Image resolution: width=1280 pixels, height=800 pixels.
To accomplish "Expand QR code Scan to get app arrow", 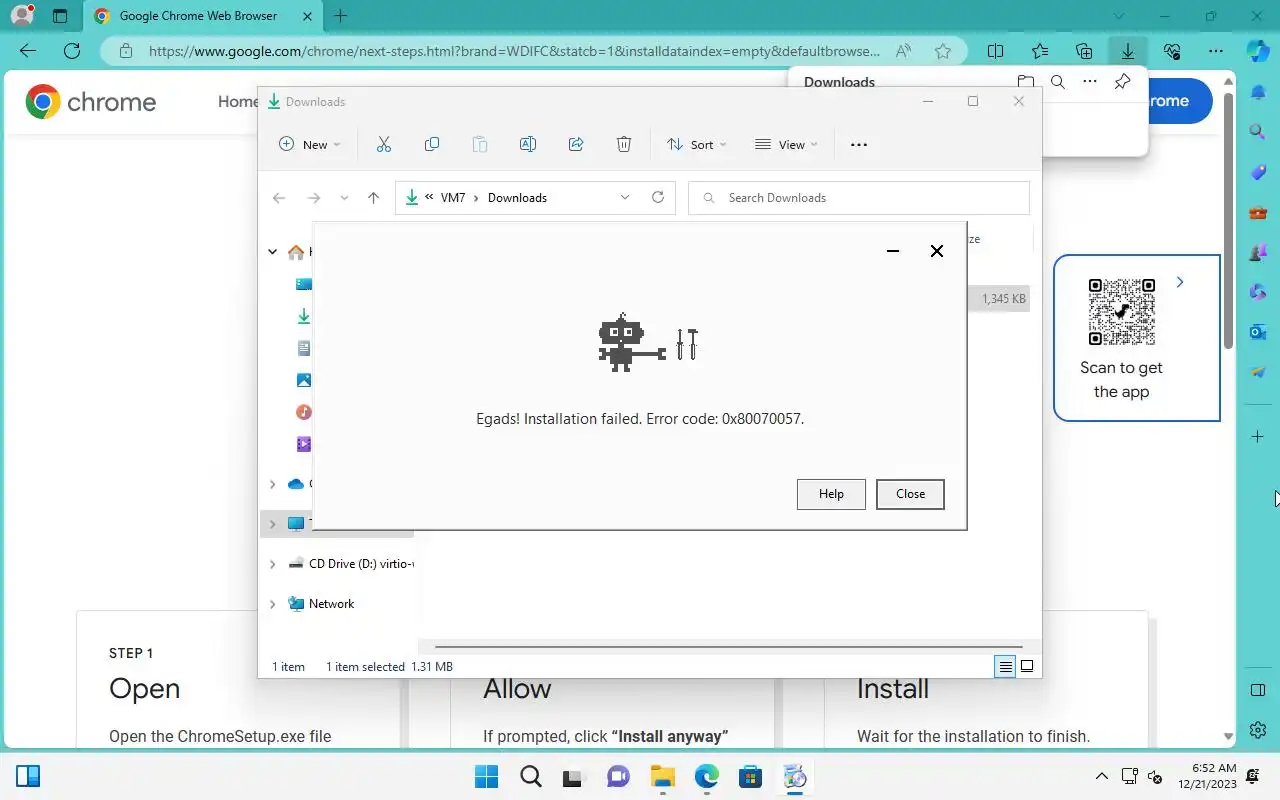I will pos(1180,282).
